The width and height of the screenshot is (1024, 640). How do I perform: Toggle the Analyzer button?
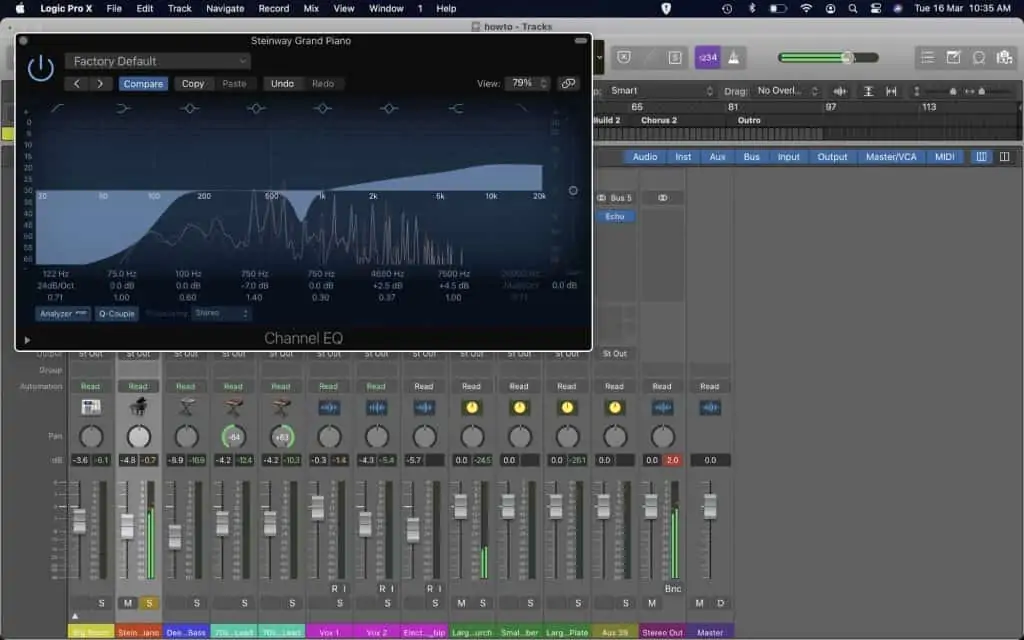tap(63, 313)
